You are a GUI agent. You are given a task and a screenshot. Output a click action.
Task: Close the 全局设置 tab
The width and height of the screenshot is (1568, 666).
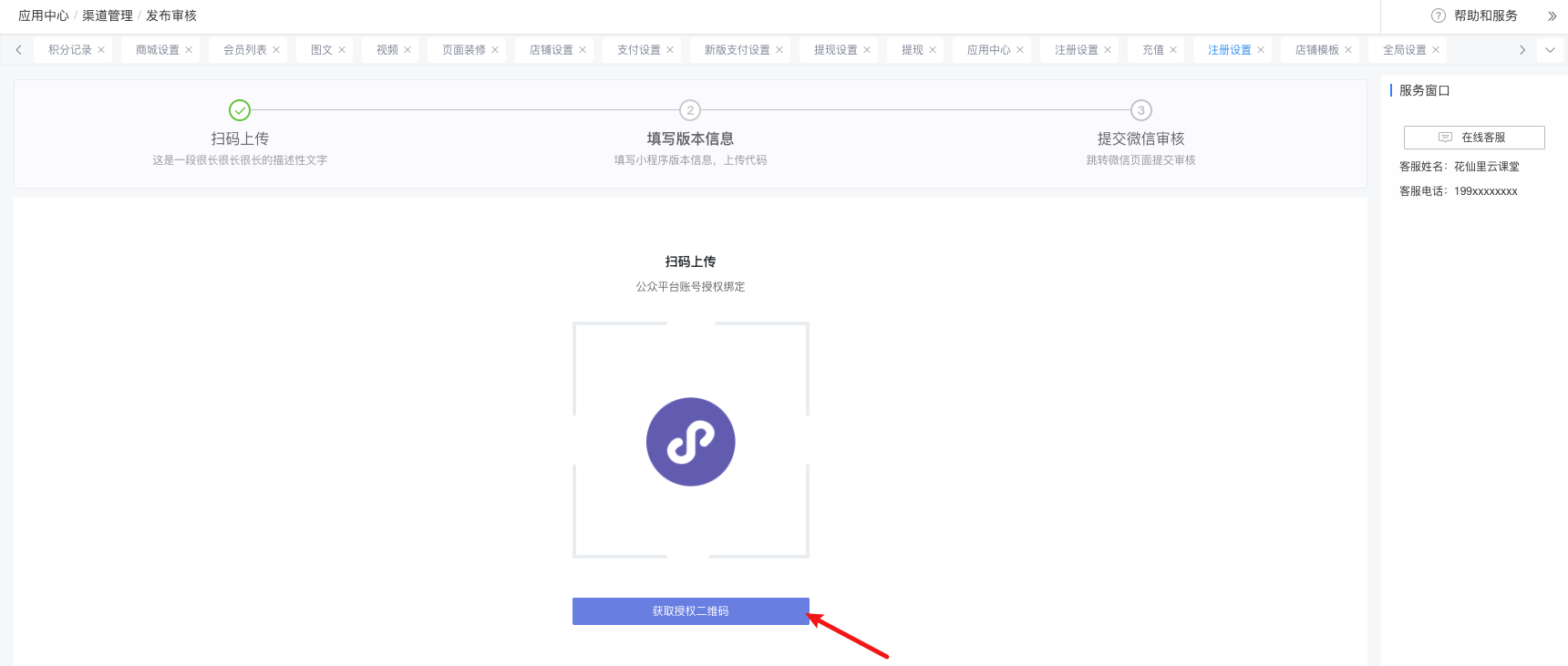[x=1436, y=50]
